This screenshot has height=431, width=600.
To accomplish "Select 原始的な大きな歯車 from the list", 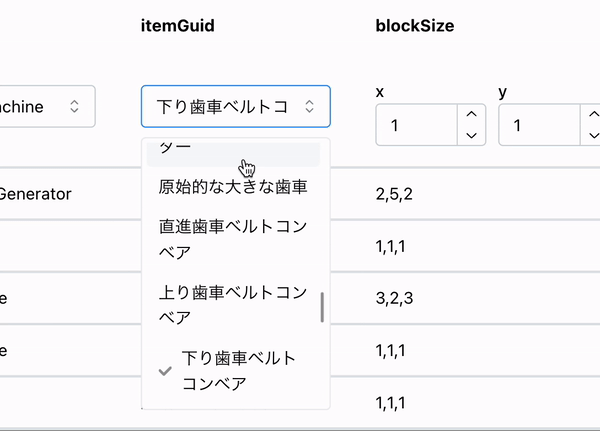I will [x=233, y=187].
